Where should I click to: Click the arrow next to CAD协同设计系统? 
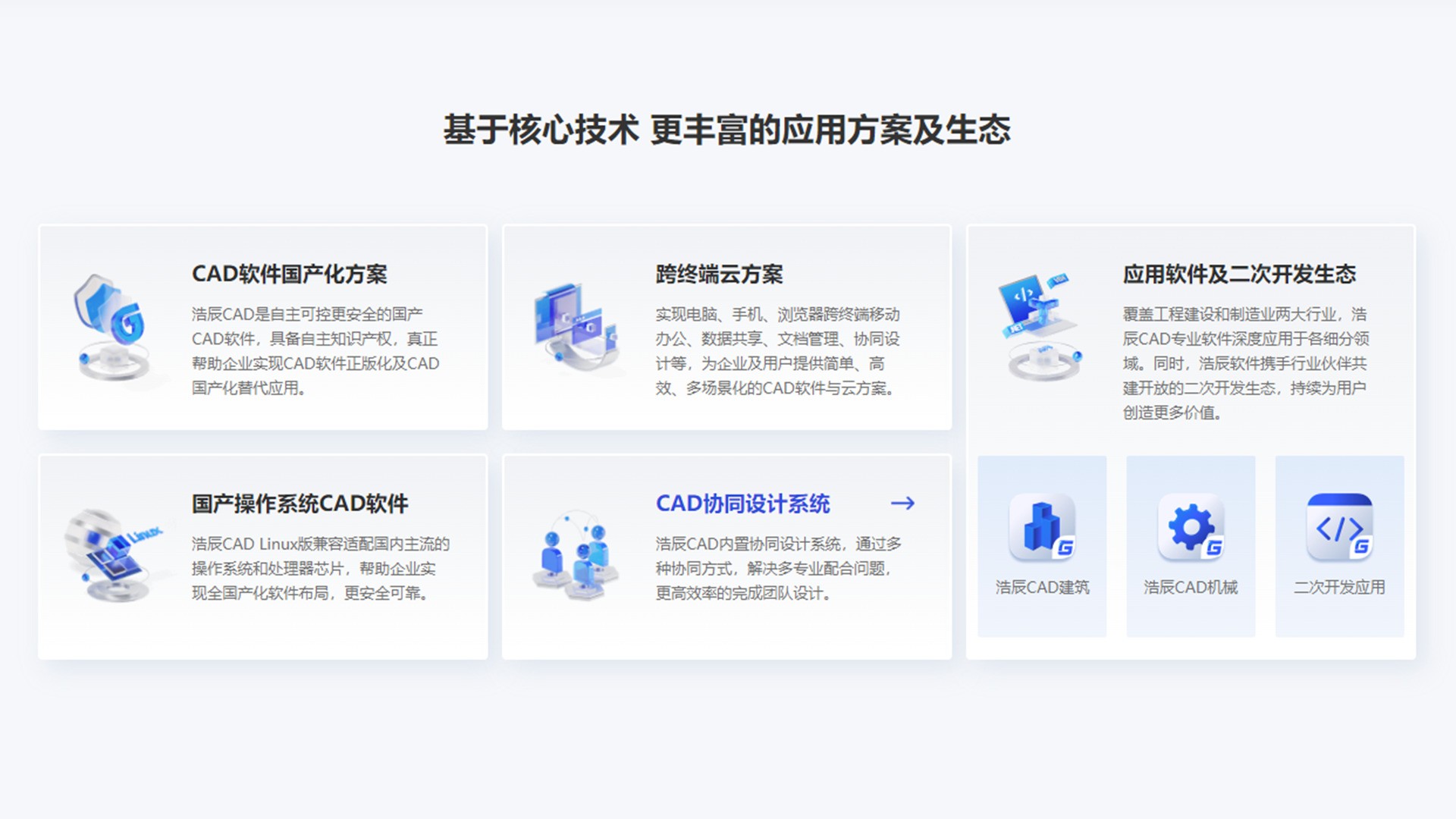(x=904, y=504)
